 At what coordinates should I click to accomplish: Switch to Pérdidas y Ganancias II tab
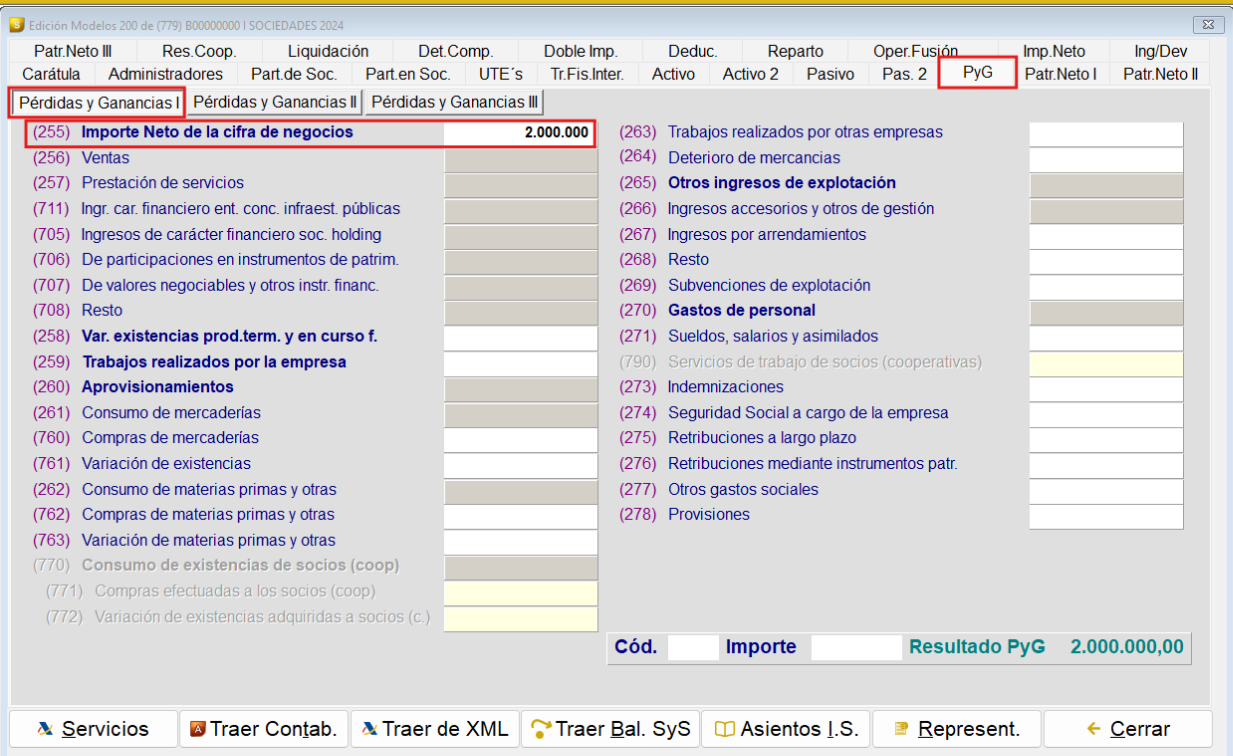[275, 102]
